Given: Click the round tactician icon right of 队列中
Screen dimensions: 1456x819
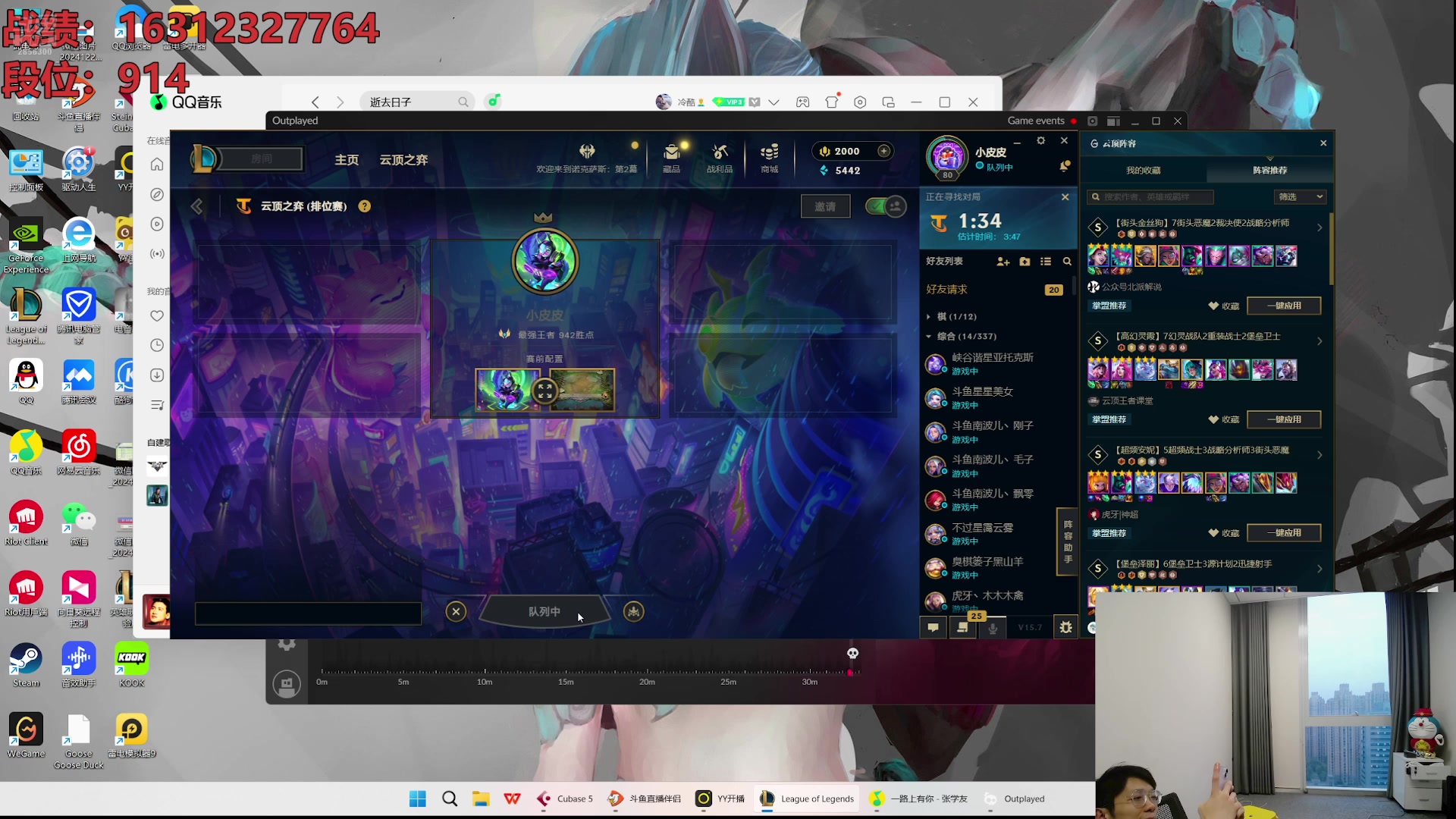Looking at the screenshot, I should tap(633, 611).
